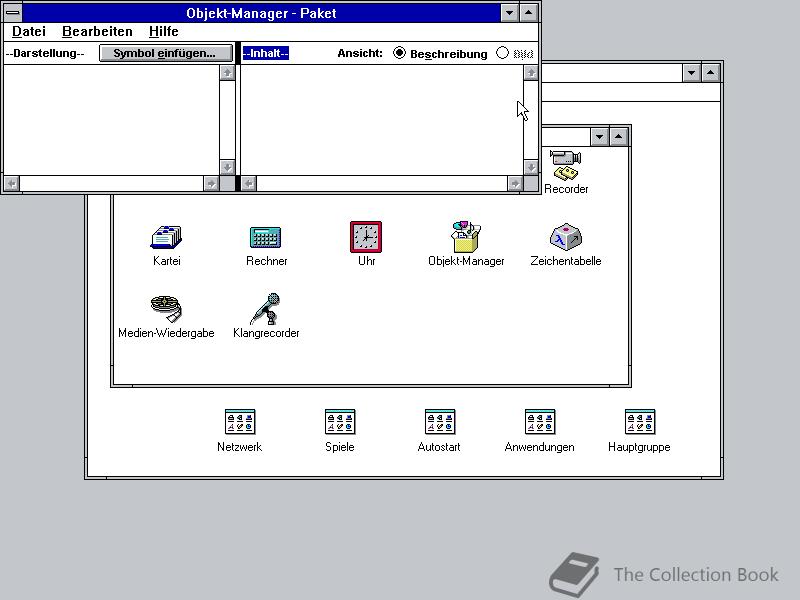Open the Hauptgruppe program group
Screen dimensions: 800x600
(639, 422)
